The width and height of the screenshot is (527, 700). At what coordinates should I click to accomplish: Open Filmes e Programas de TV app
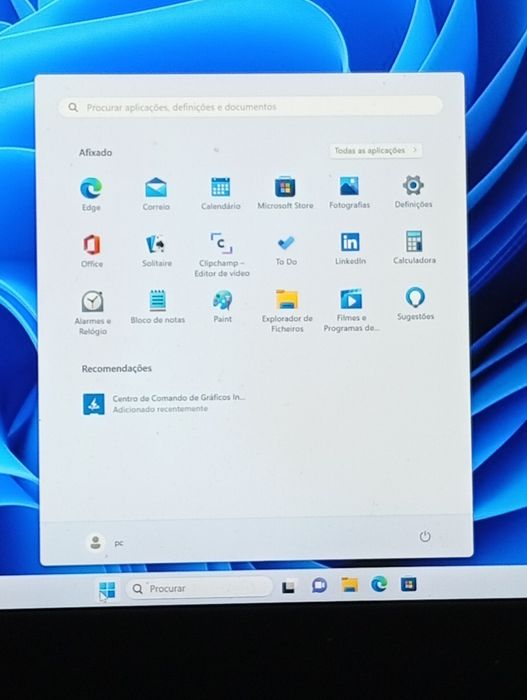pyautogui.click(x=351, y=310)
